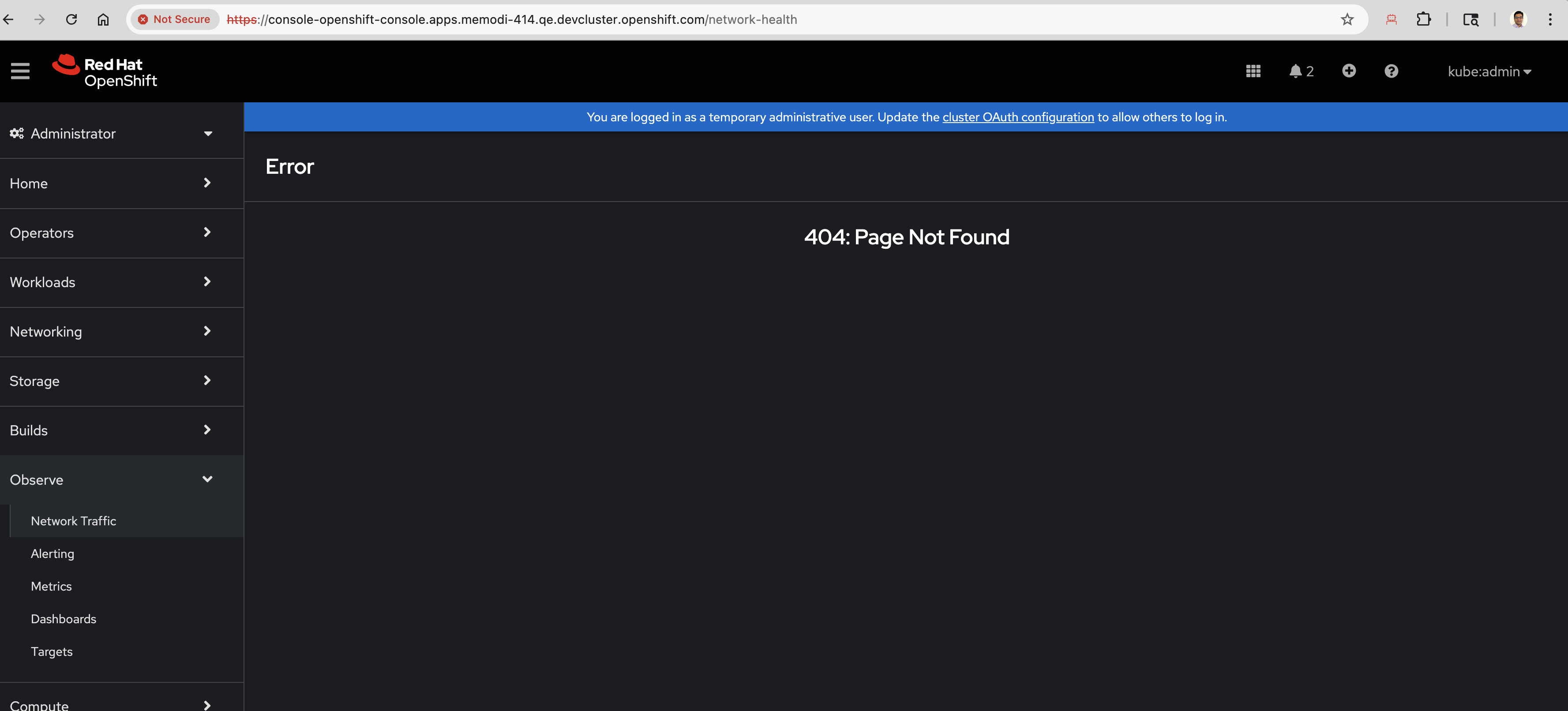Follow the cluster OAuth configuration link
The width and height of the screenshot is (1568, 711).
click(x=1018, y=117)
